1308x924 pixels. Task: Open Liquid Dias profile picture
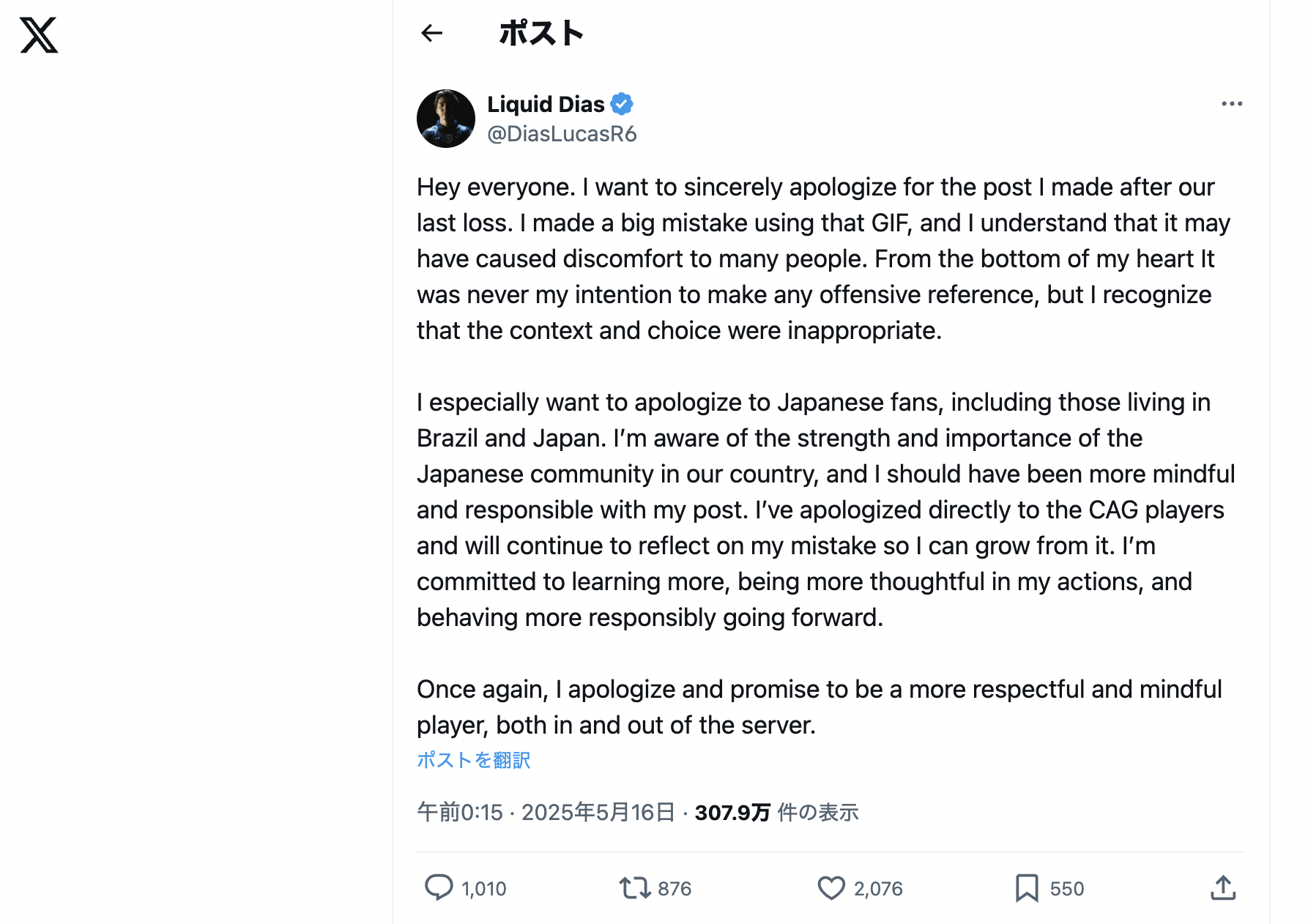446,119
